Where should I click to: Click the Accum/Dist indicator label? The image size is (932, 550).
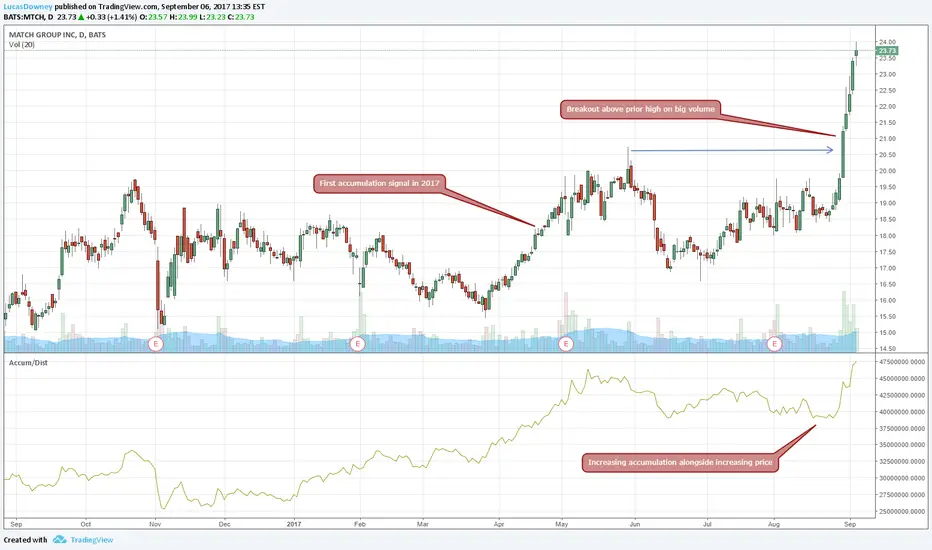pos(28,363)
